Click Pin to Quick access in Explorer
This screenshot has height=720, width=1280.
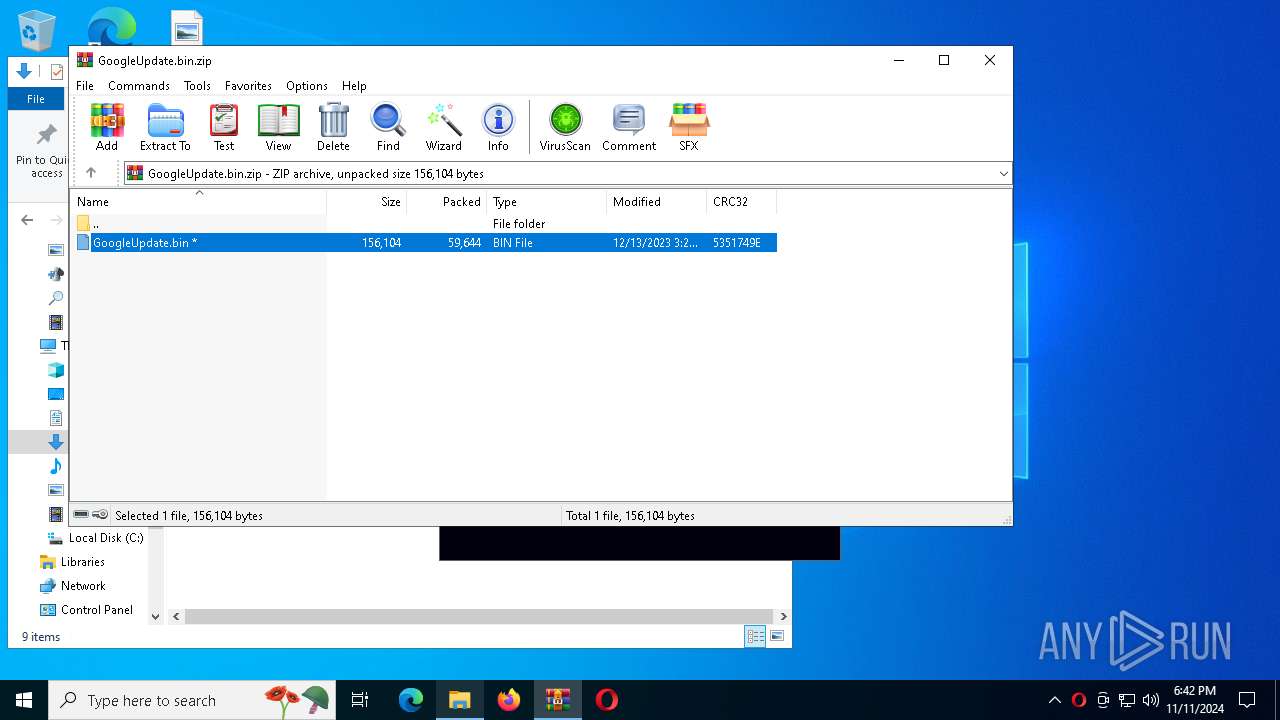(42, 152)
